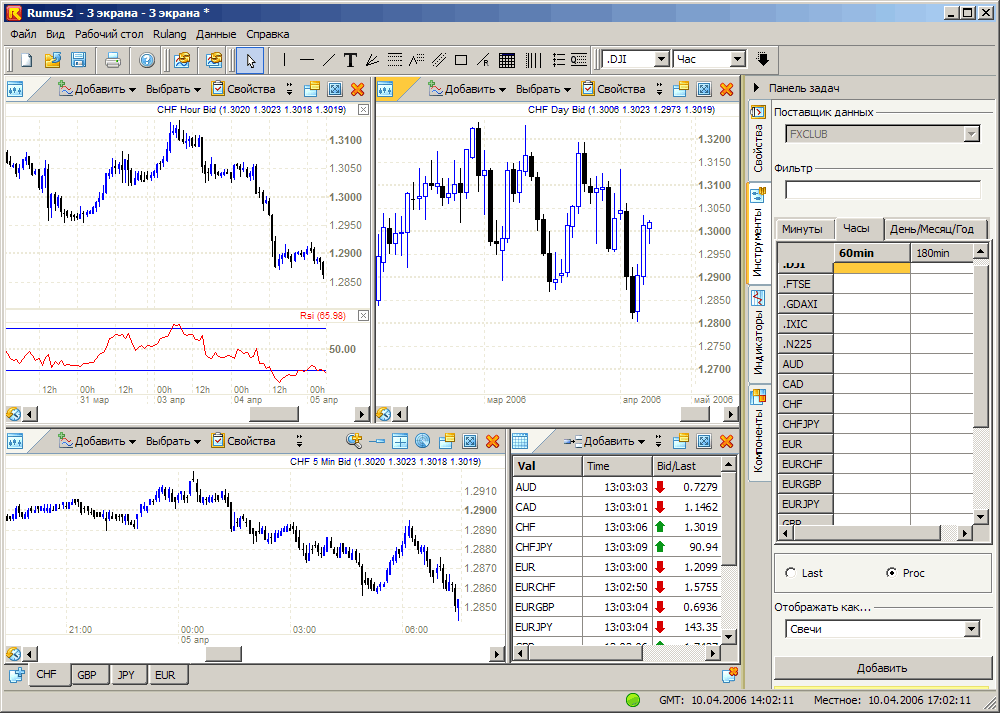This screenshot has width=1000, height=713.
Task: Select the text 'T' drawing tool
Action: tap(350, 60)
